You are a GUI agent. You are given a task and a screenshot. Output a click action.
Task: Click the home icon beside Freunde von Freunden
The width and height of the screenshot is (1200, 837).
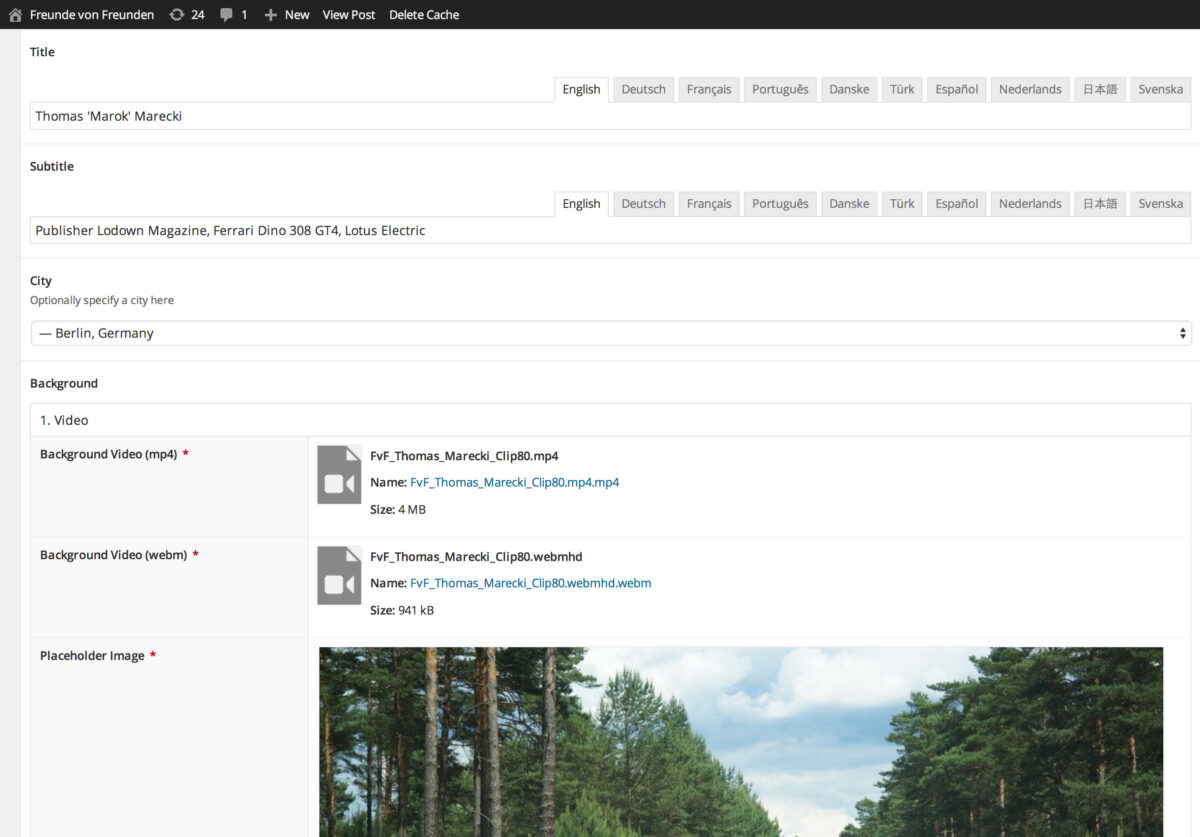point(15,15)
